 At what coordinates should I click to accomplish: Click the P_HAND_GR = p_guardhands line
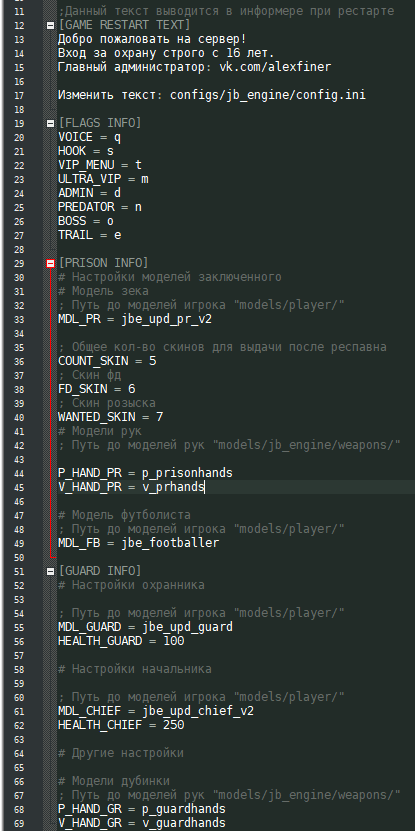[x=142, y=809]
